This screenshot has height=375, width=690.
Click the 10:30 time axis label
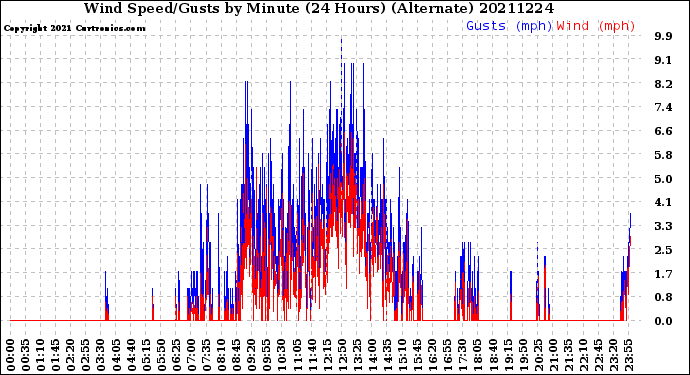[282, 355]
